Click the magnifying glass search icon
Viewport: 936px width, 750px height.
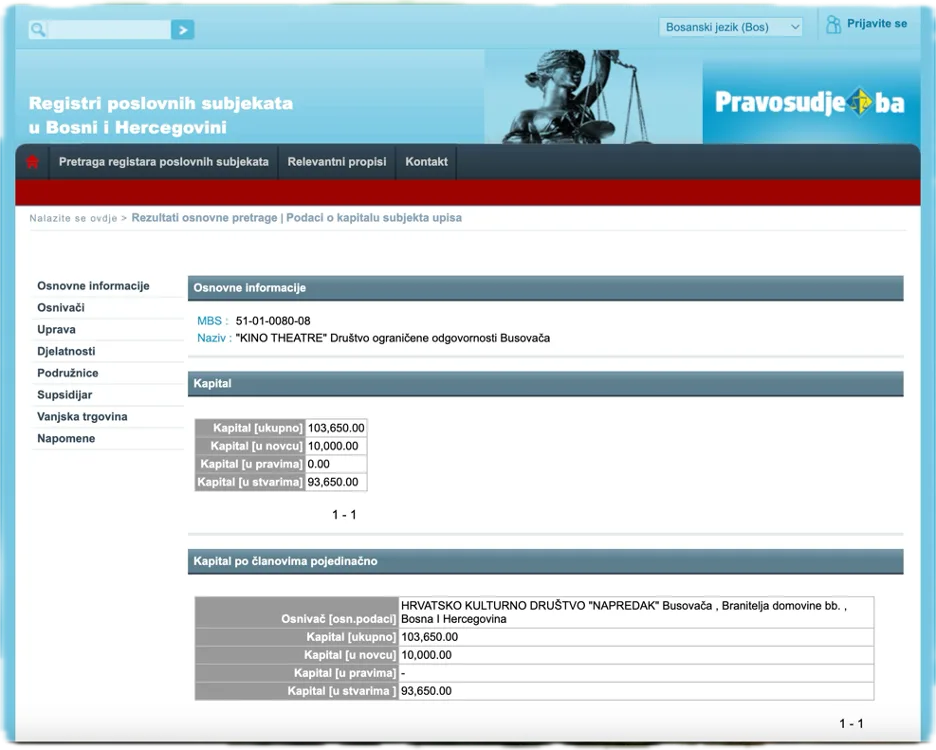pos(38,30)
